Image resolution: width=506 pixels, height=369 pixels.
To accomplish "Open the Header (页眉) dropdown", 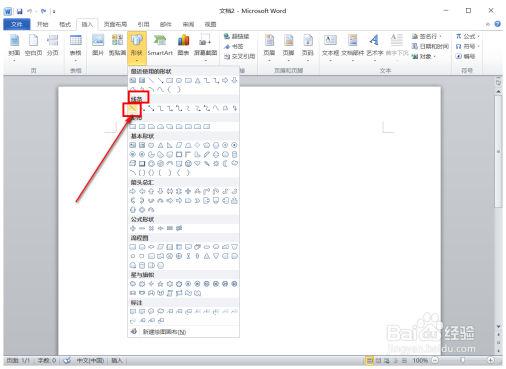I will pos(269,47).
